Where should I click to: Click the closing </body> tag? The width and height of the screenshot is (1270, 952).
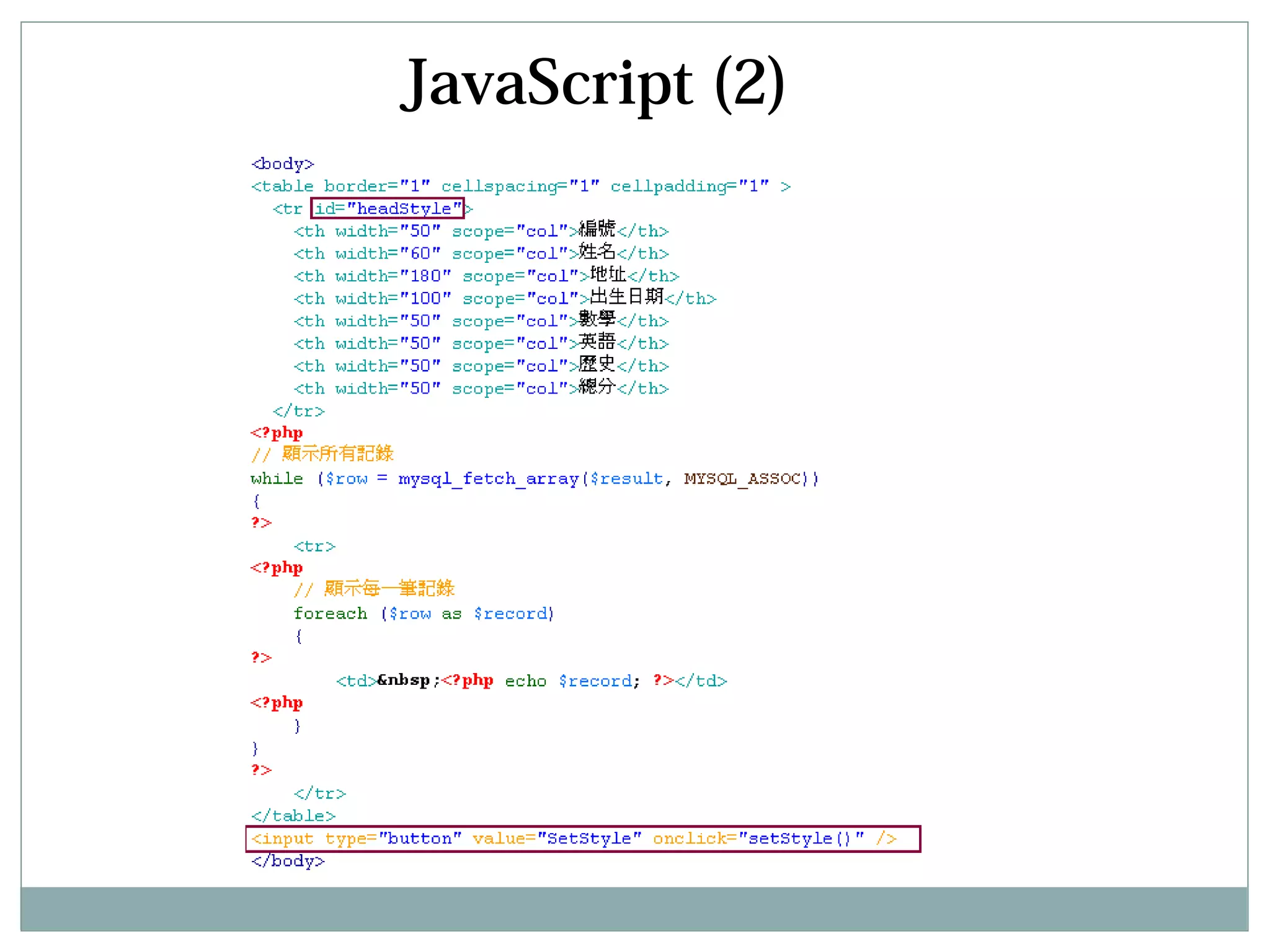288,861
